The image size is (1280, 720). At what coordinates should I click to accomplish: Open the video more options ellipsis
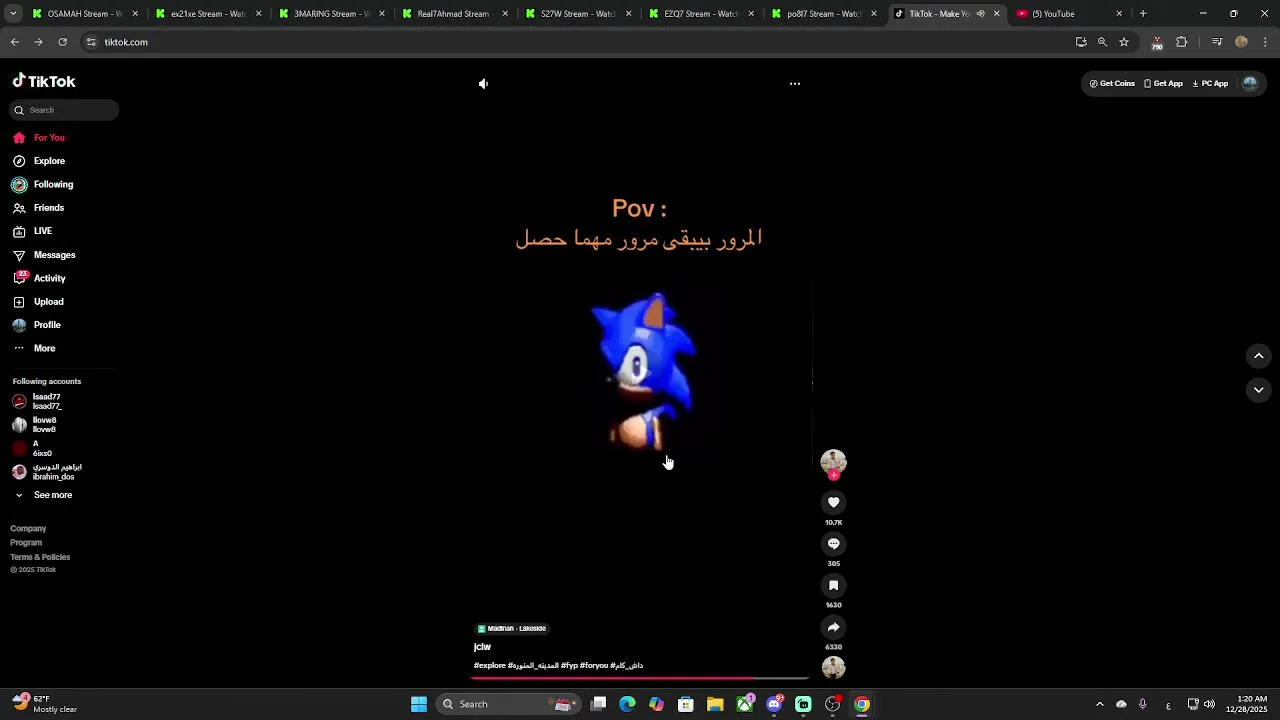coord(795,84)
